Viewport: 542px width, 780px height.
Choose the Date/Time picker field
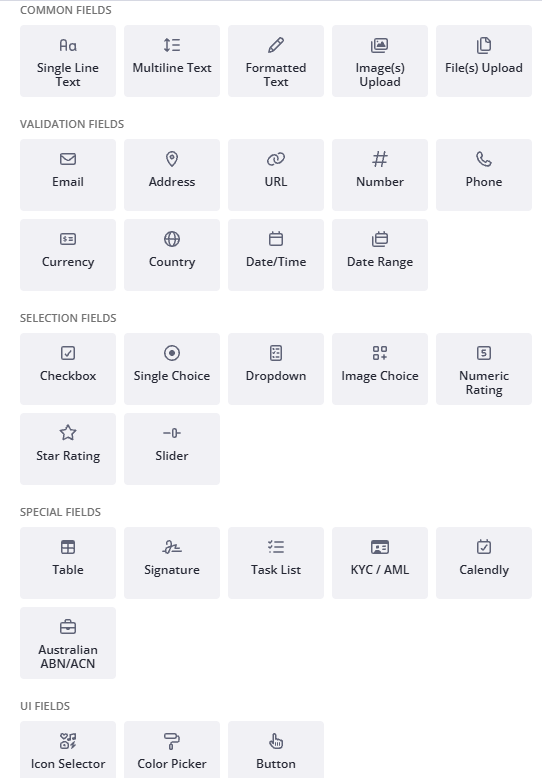pyautogui.click(x=276, y=255)
